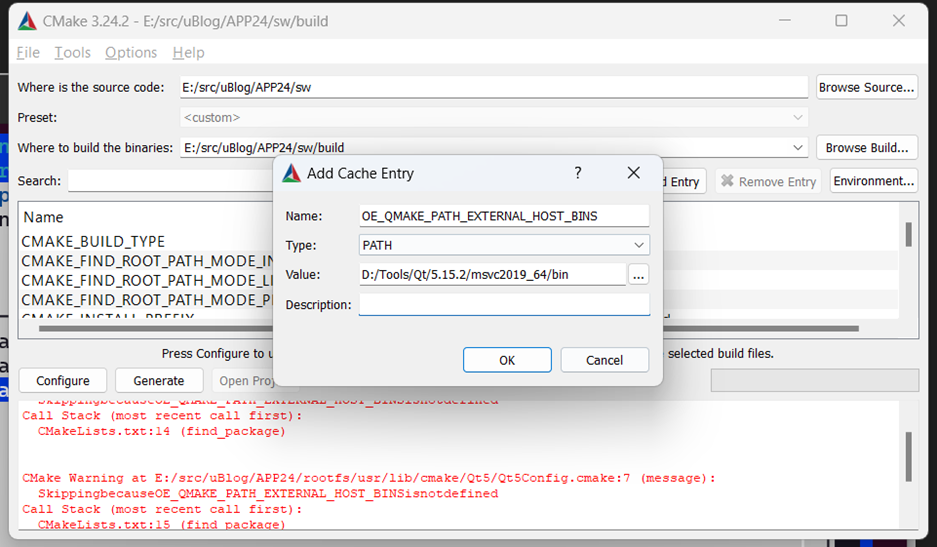This screenshot has width=937, height=547.
Task: Close the Add Cache Entry dialog
Action: coord(633,173)
